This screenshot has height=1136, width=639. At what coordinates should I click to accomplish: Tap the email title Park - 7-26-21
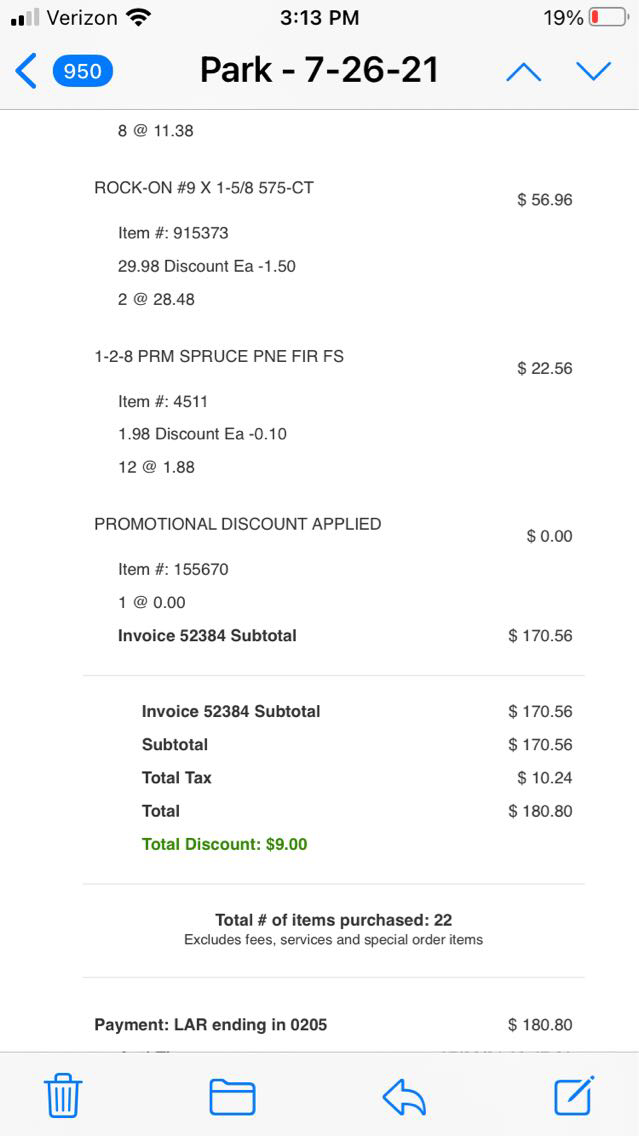(319, 70)
